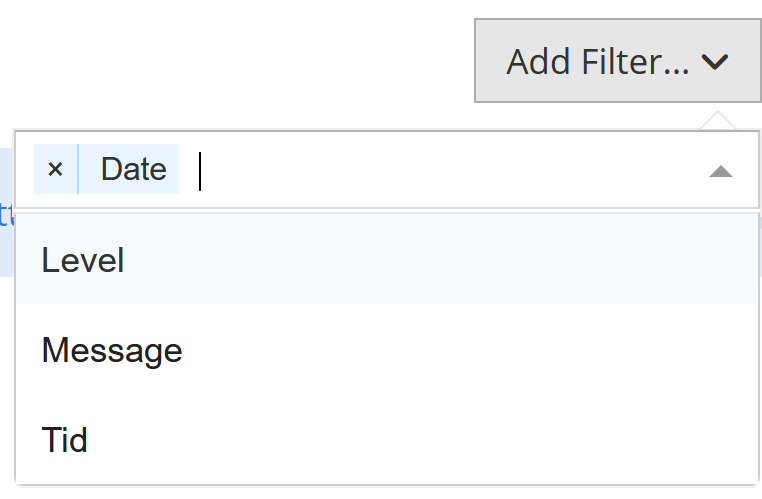Pick the Tid filter option
This screenshot has height=499, width=762.
point(65,439)
